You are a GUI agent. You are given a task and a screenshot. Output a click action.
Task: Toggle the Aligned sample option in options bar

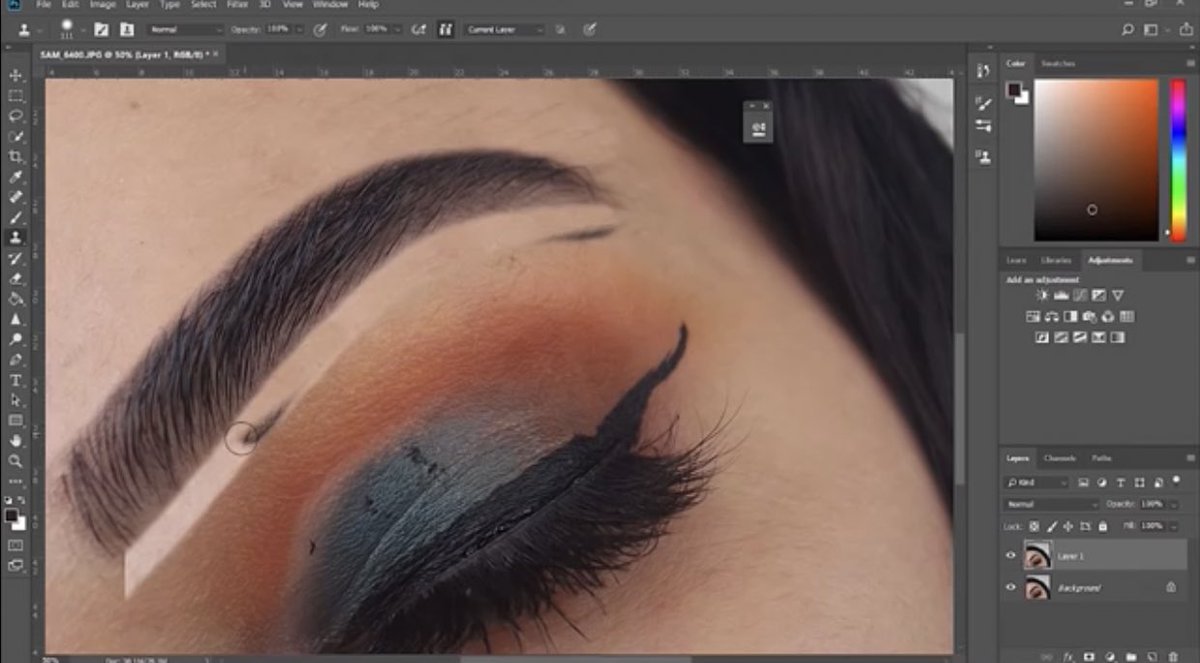point(445,30)
